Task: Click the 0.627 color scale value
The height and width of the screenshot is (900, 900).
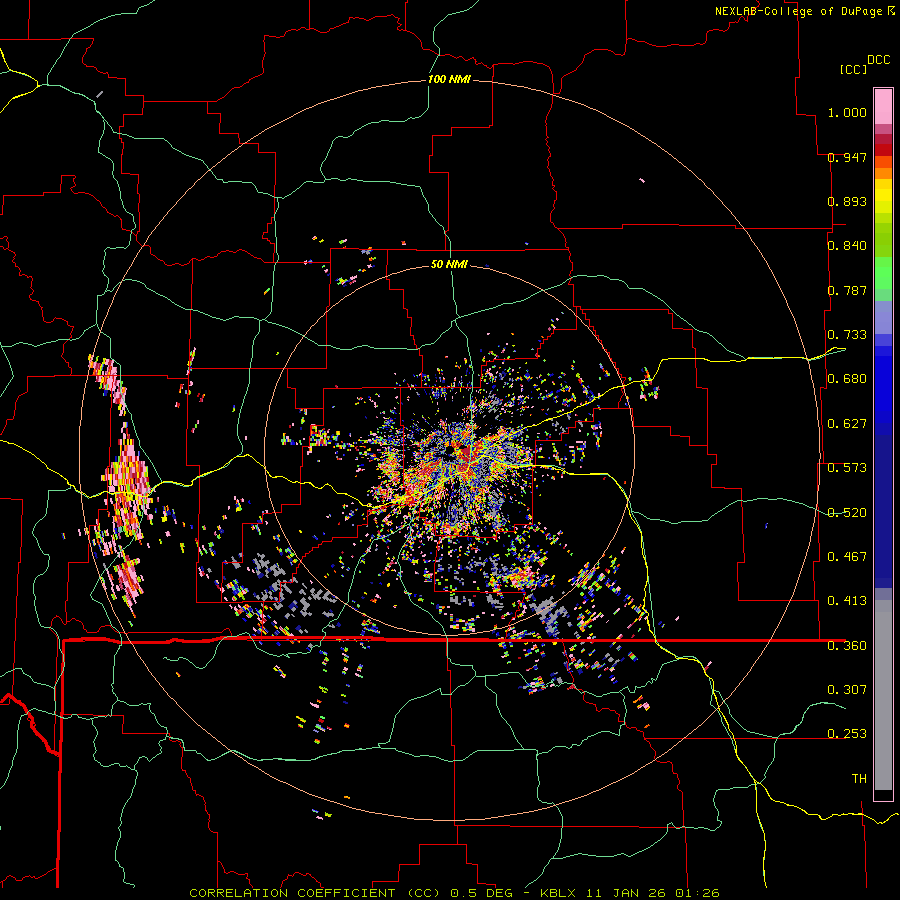Action: (x=847, y=424)
